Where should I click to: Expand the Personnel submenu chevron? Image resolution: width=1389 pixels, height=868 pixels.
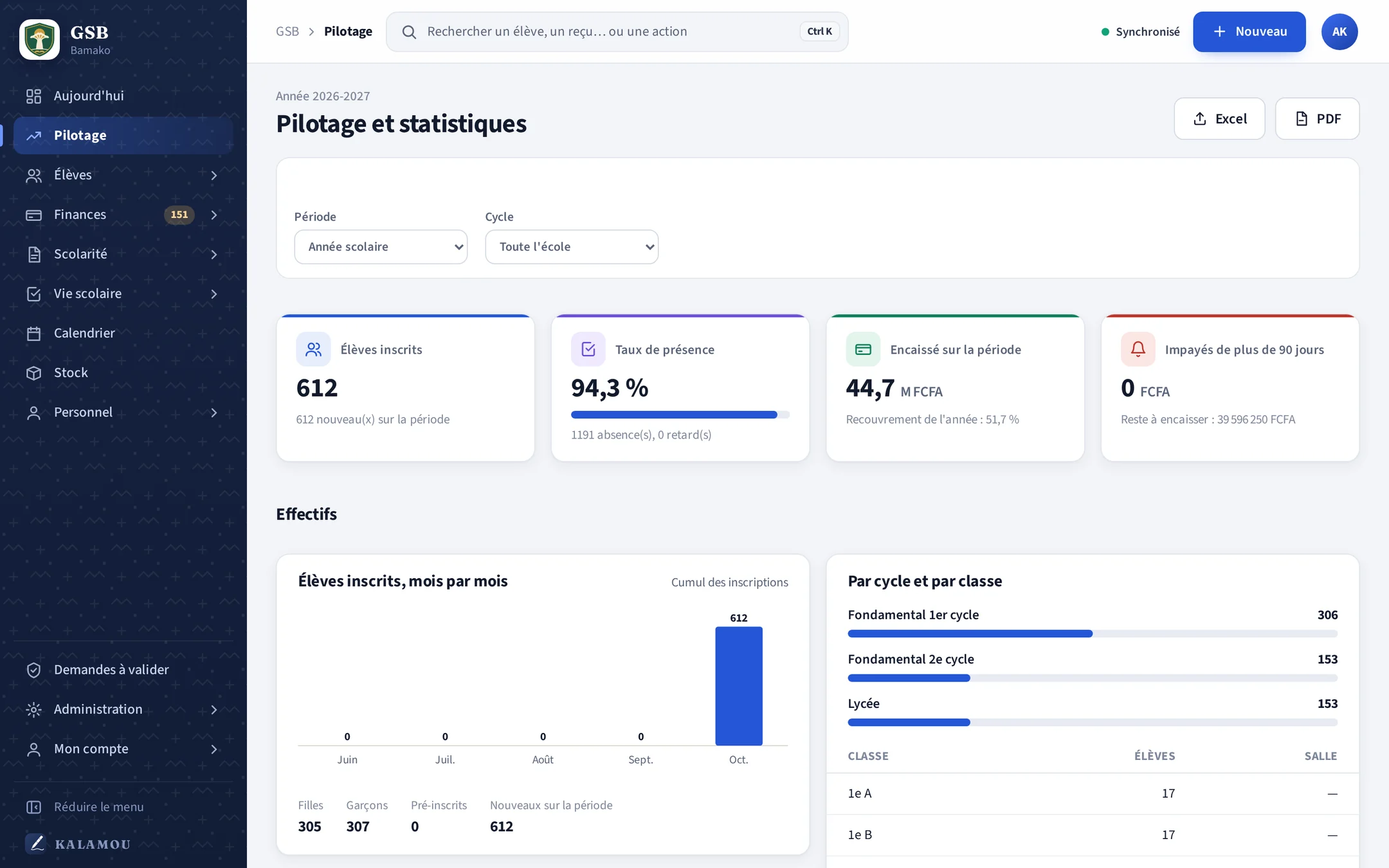214,413
